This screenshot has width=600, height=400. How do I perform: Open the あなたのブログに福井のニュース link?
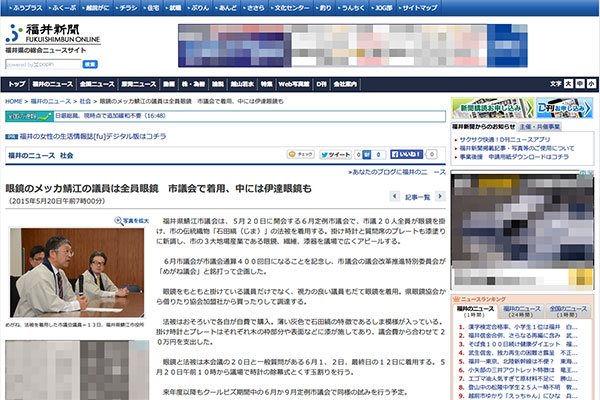397,172
